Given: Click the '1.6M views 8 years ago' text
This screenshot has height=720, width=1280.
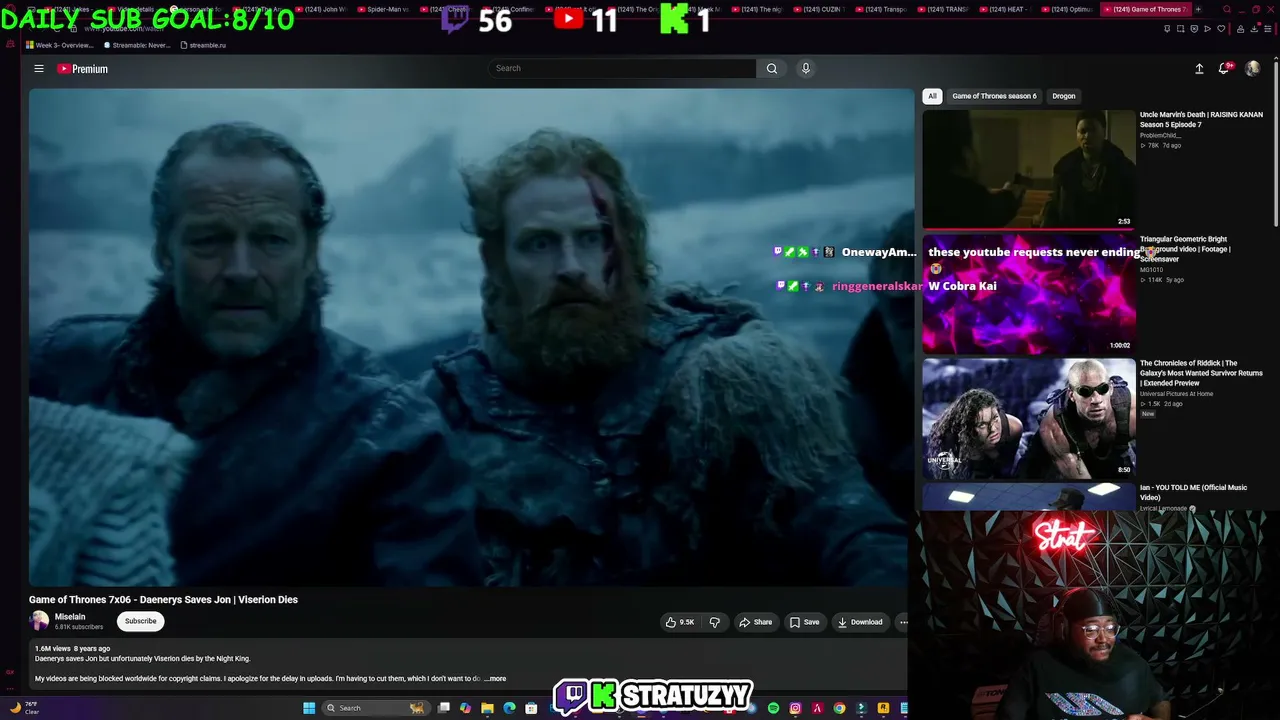Looking at the screenshot, I should pos(72,648).
